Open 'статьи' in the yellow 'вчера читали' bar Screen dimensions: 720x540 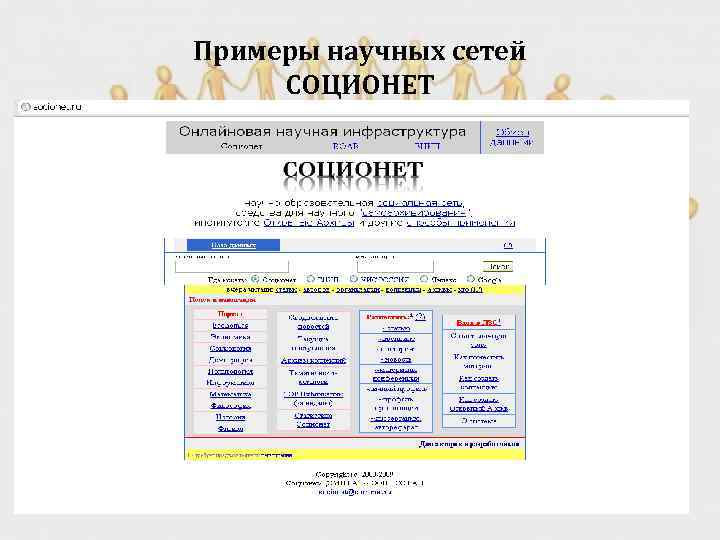[286, 290]
